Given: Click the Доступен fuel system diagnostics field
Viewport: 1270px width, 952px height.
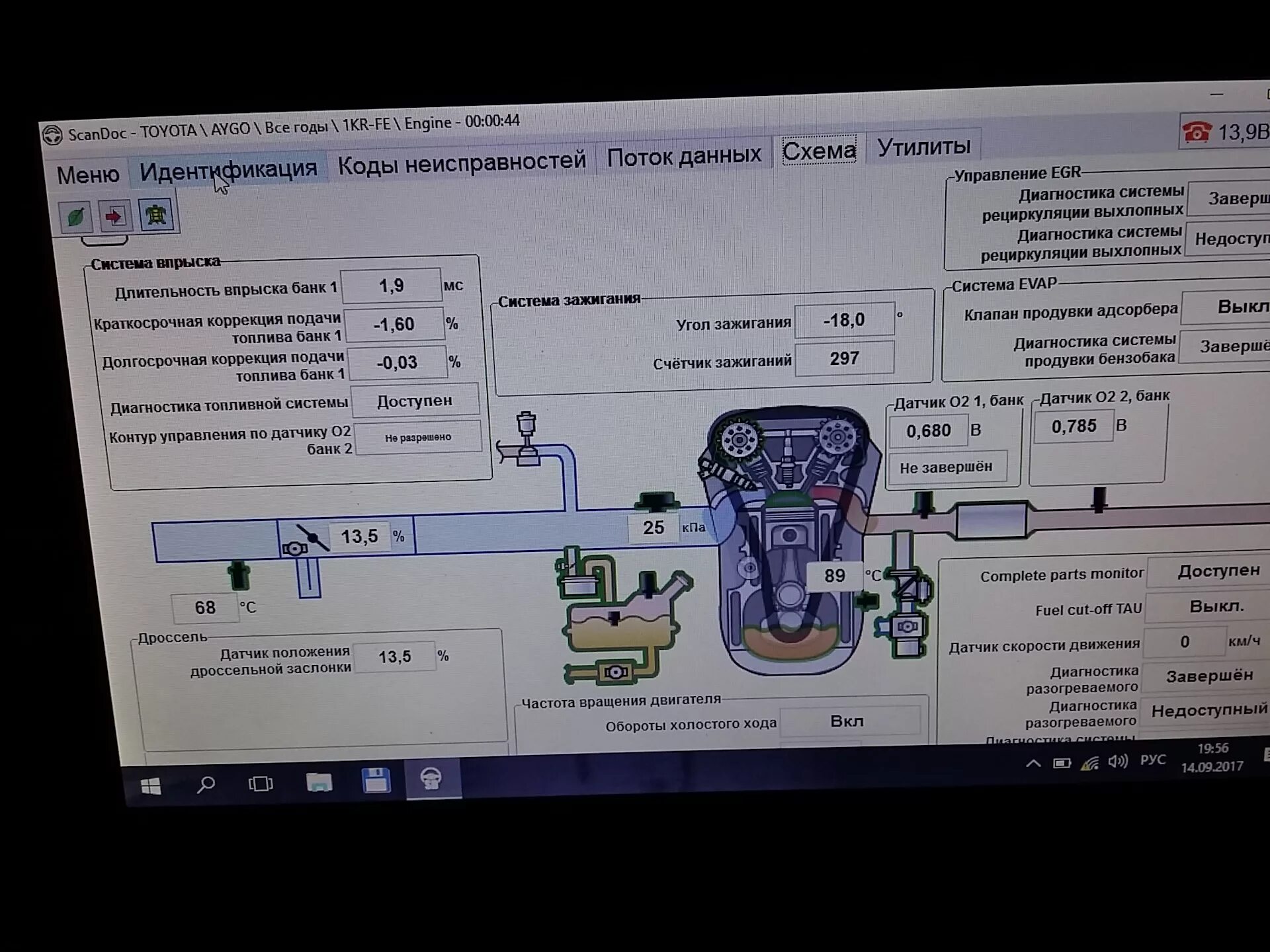Looking at the screenshot, I should click(x=415, y=401).
